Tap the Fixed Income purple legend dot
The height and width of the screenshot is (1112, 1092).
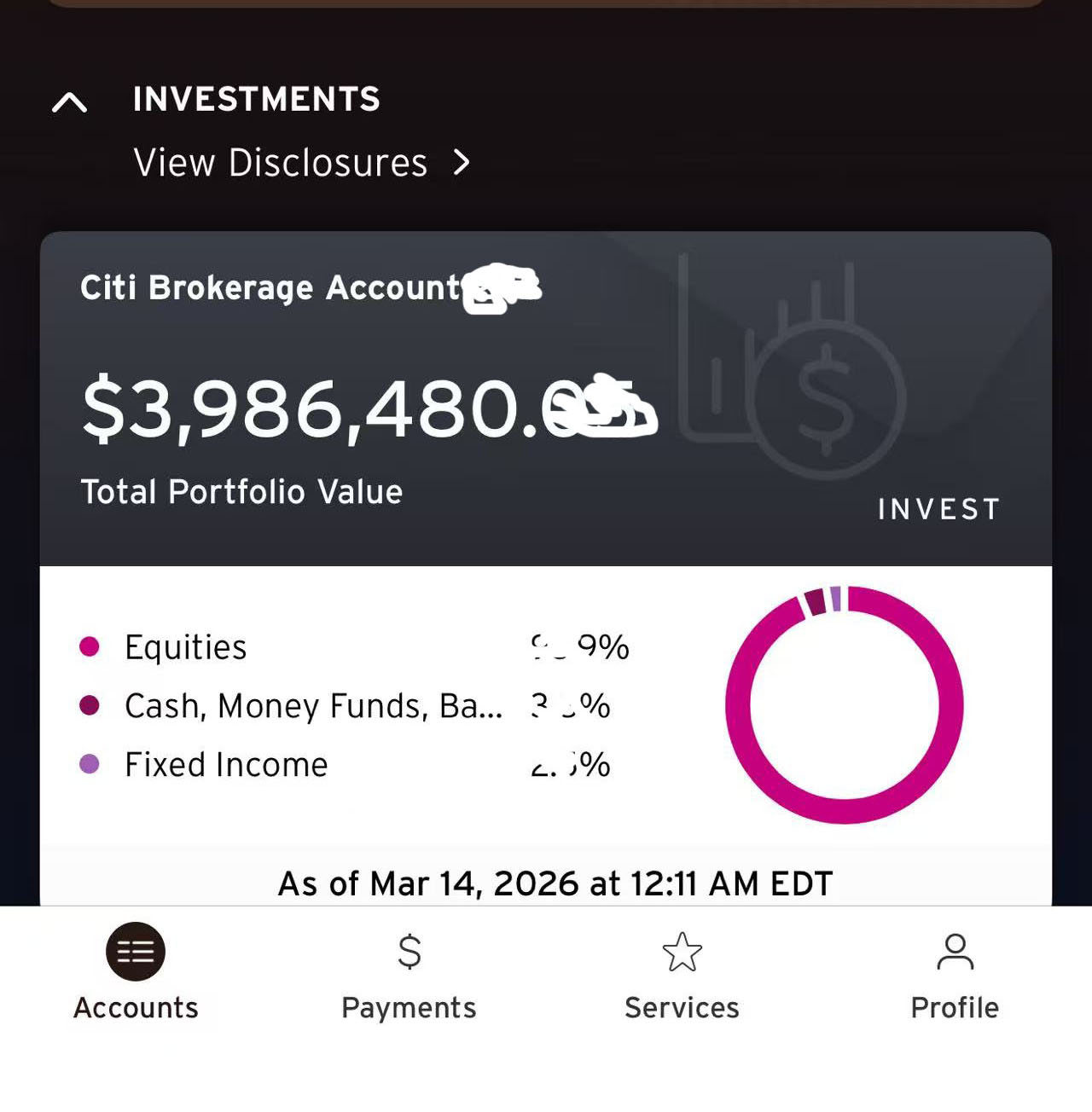(x=90, y=764)
